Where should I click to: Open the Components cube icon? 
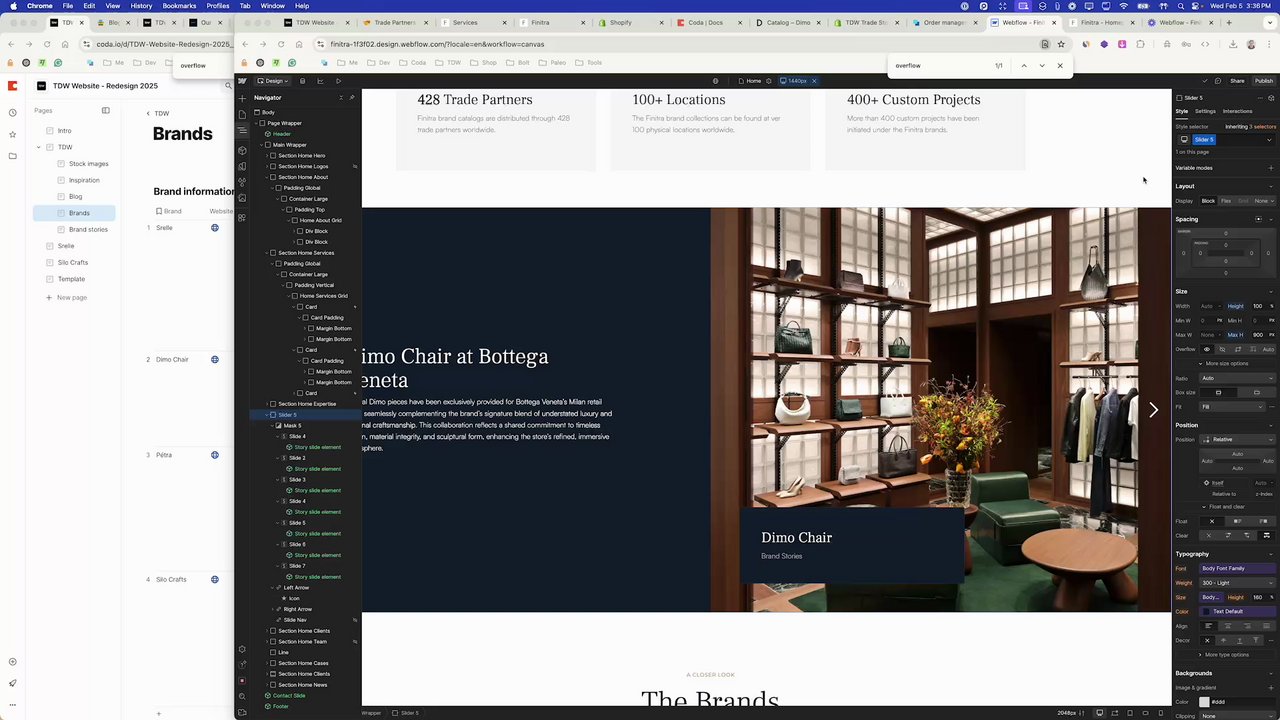click(242, 151)
